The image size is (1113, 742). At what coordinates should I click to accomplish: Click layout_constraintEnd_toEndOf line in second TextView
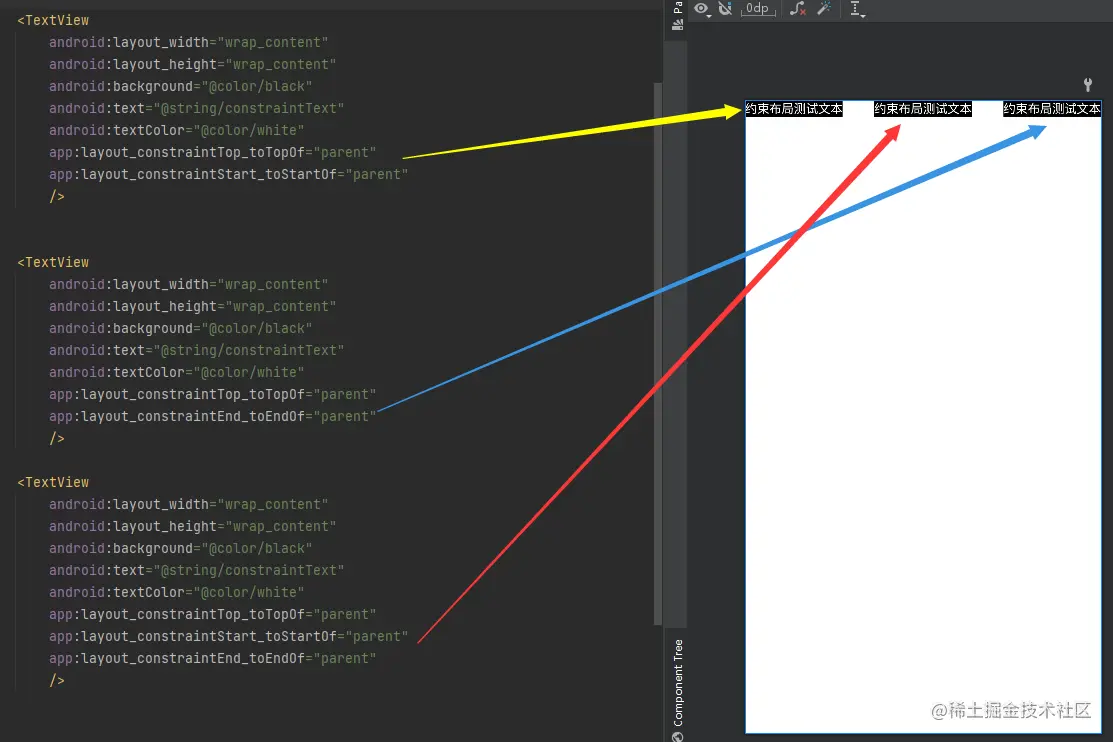[x=212, y=416]
